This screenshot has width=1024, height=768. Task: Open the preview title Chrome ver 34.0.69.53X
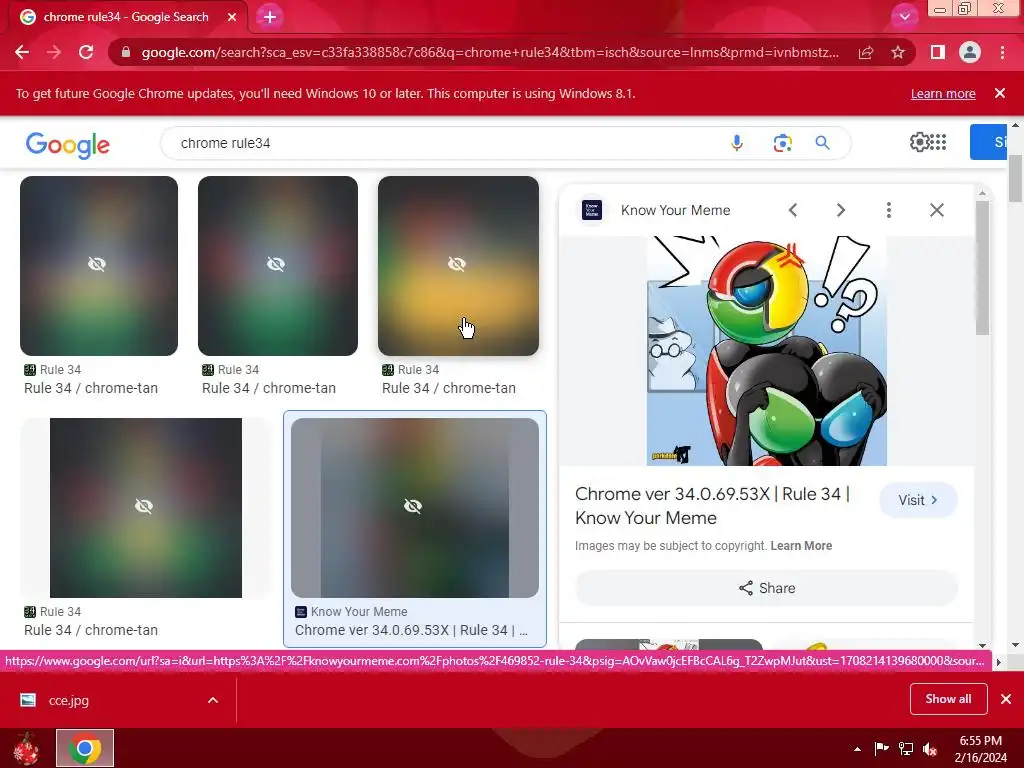pos(712,506)
